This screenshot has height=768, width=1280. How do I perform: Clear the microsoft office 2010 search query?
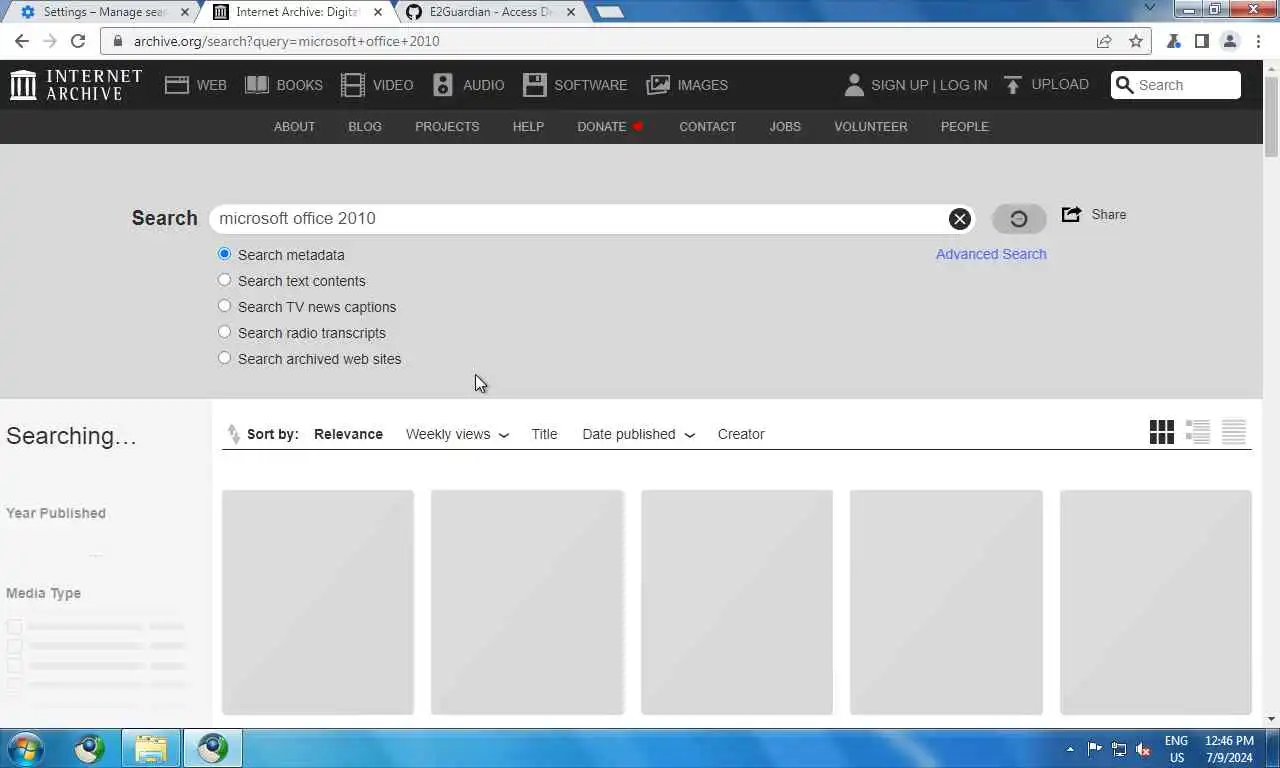(x=959, y=219)
